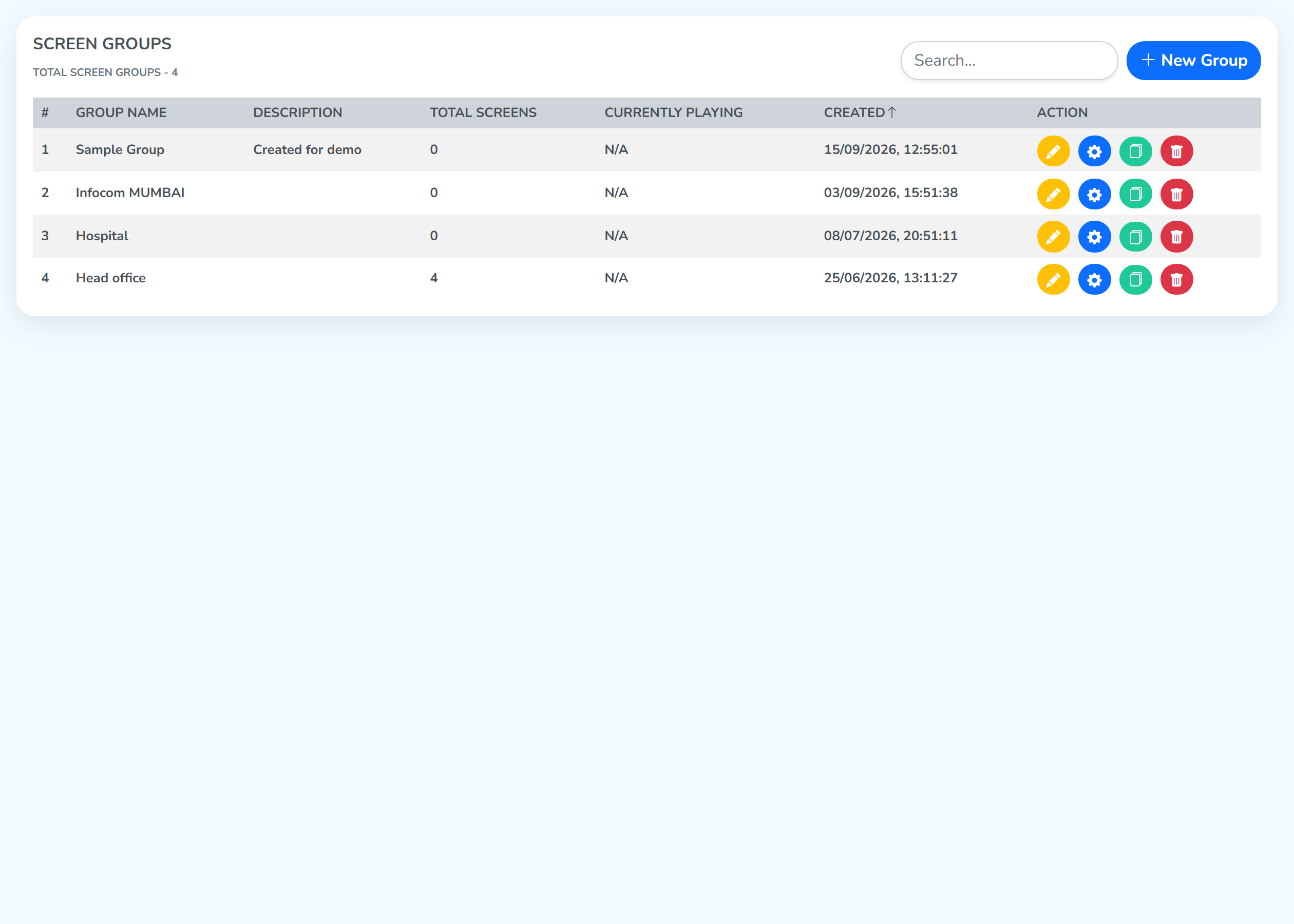Click the CURRENTLY PLAYING column header
The width and height of the screenshot is (1294, 924).
pyautogui.click(x=673, y=112)
